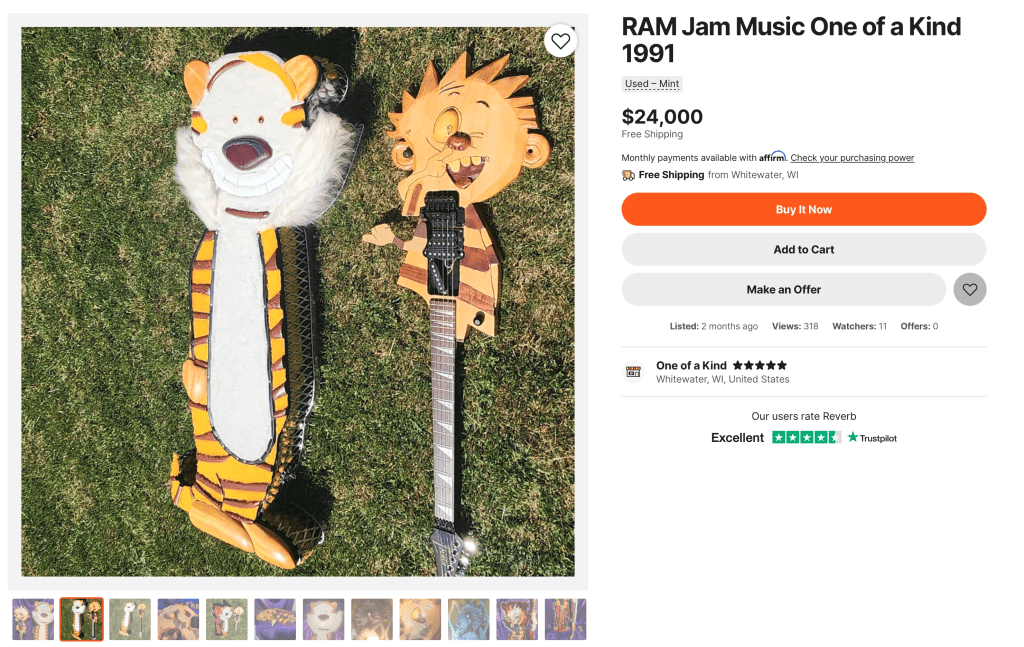
Task: Click the free shipping truck icon
Action: pyautogui.click(x=628, y=175)
